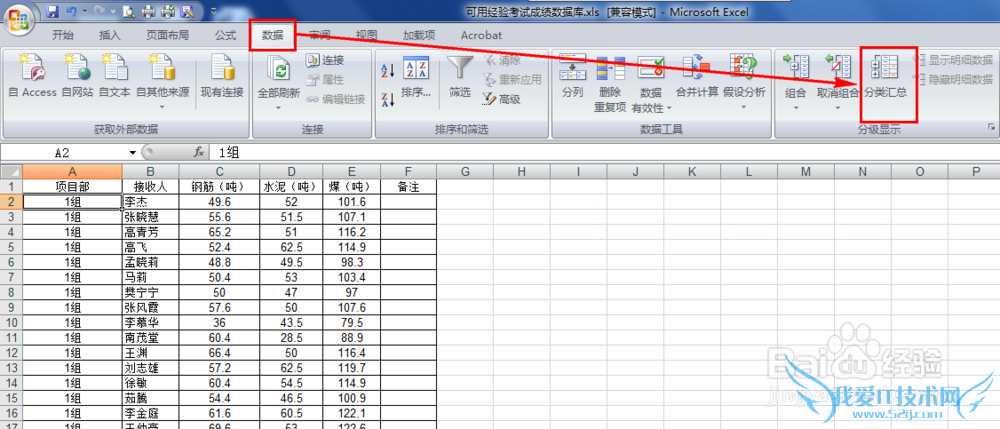Expand the Undo history dropdown arrow
Screen dimensions: 1000x429
84,11
